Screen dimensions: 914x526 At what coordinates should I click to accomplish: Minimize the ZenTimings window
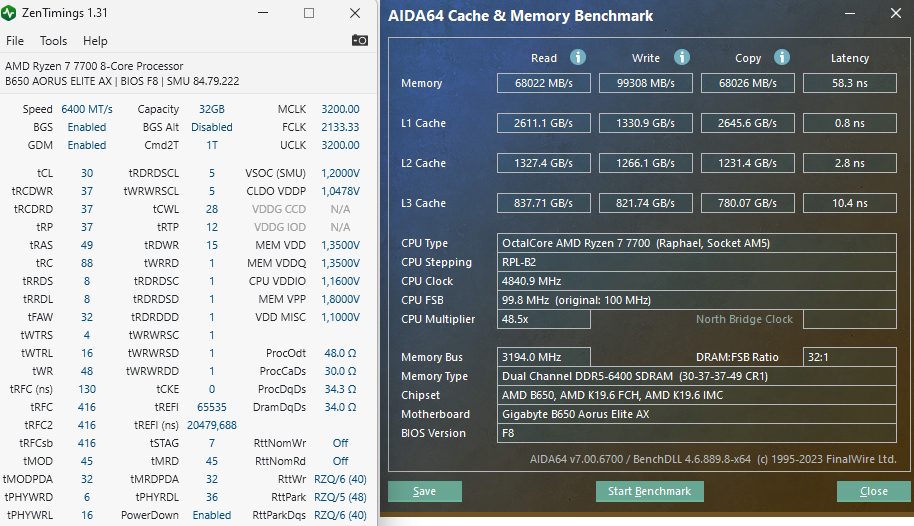(263, 13)
